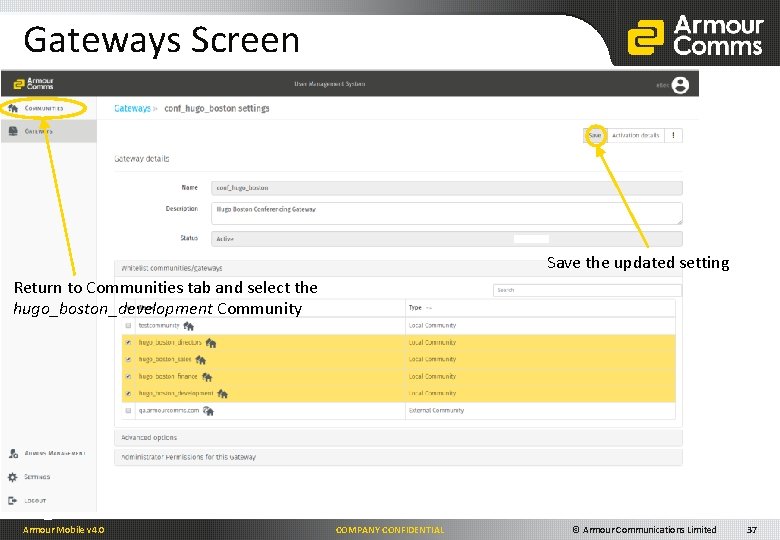Image resolution: width=780 pixels, height=540 pixels.
Task: Select the testcommunity row name
Action: [x=159, y=325]
